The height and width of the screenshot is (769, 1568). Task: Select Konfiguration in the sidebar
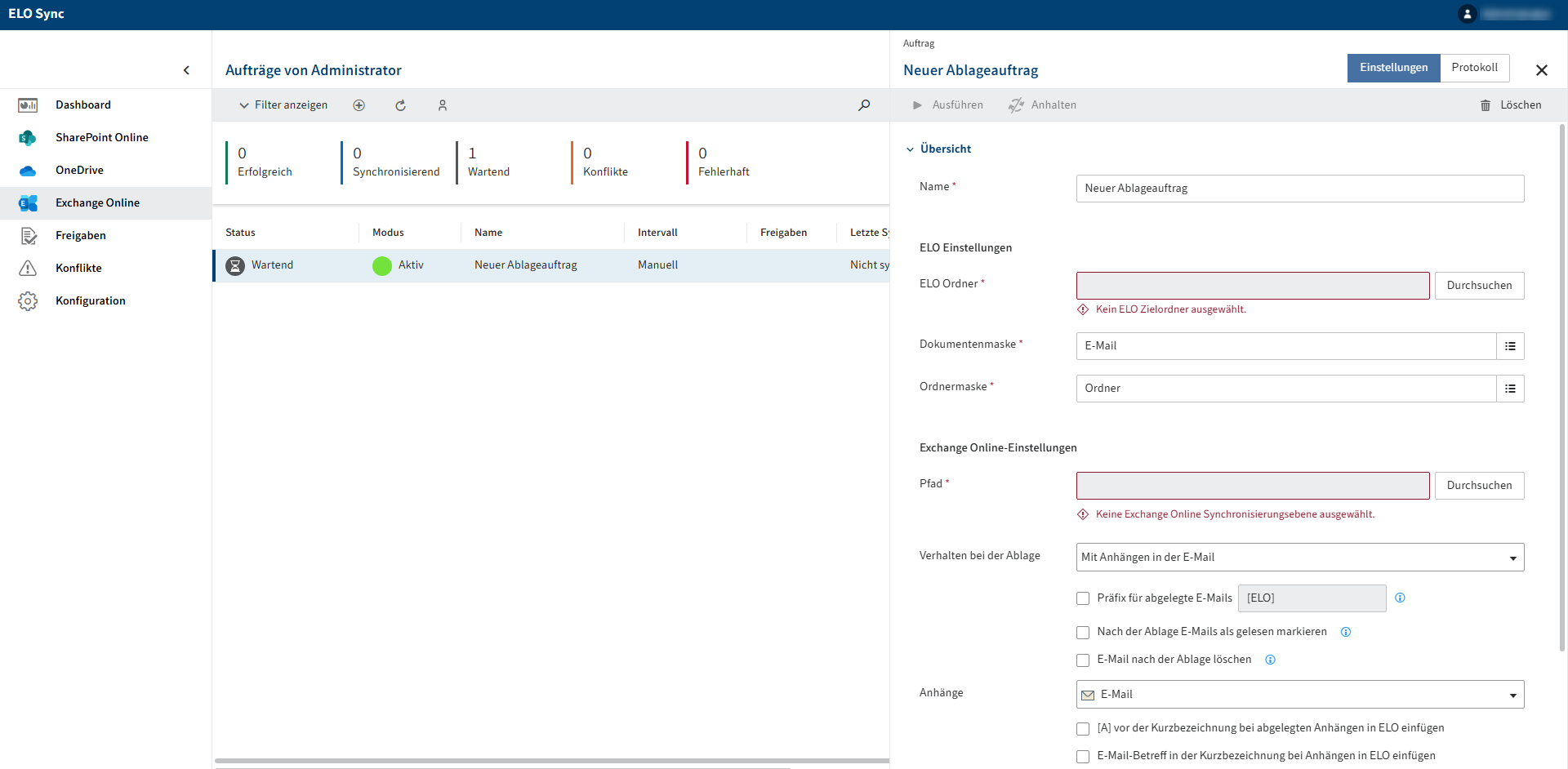point(106,301)
